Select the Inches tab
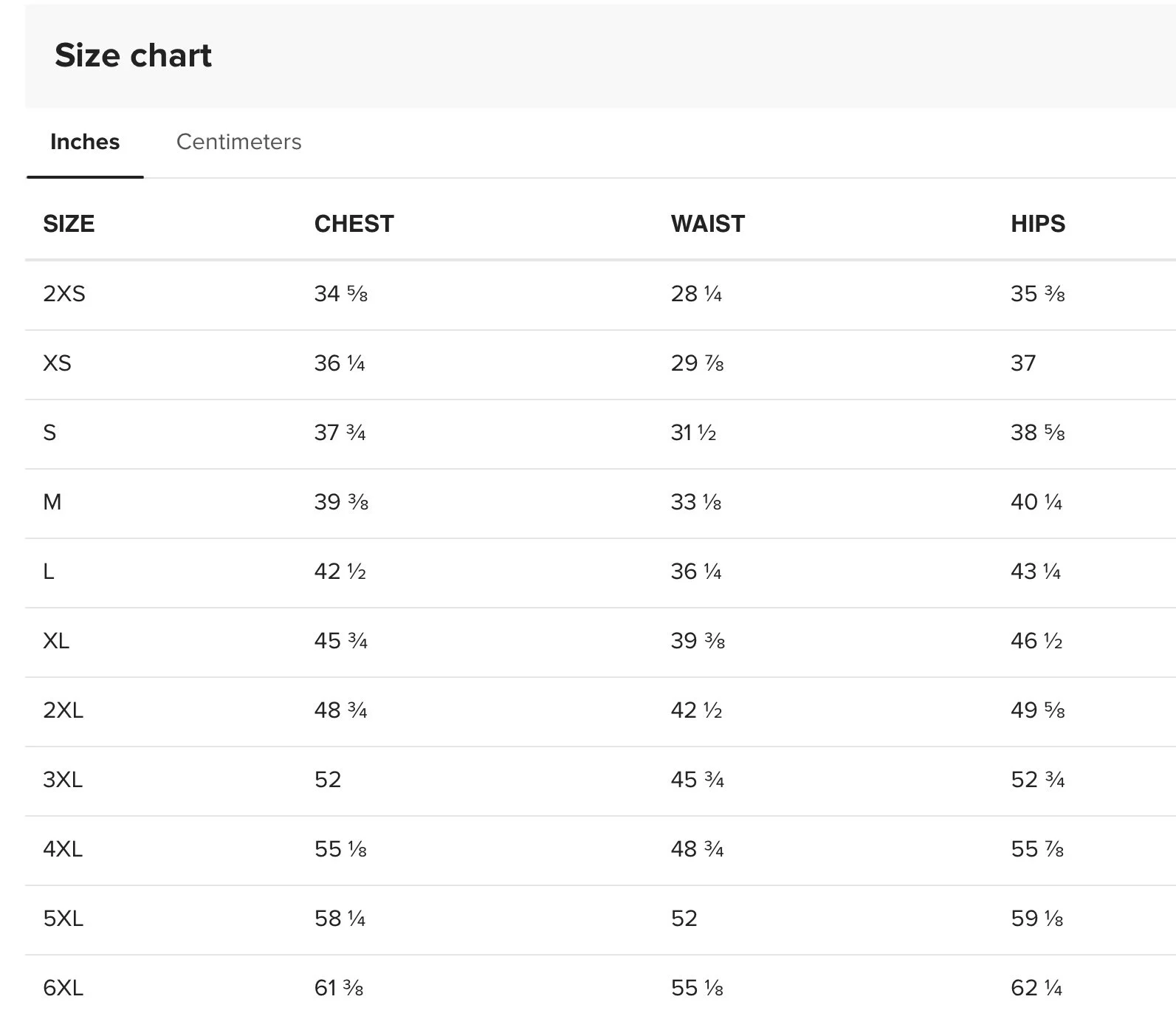Screen dimensions: 1176x1019 coord(85,142)
